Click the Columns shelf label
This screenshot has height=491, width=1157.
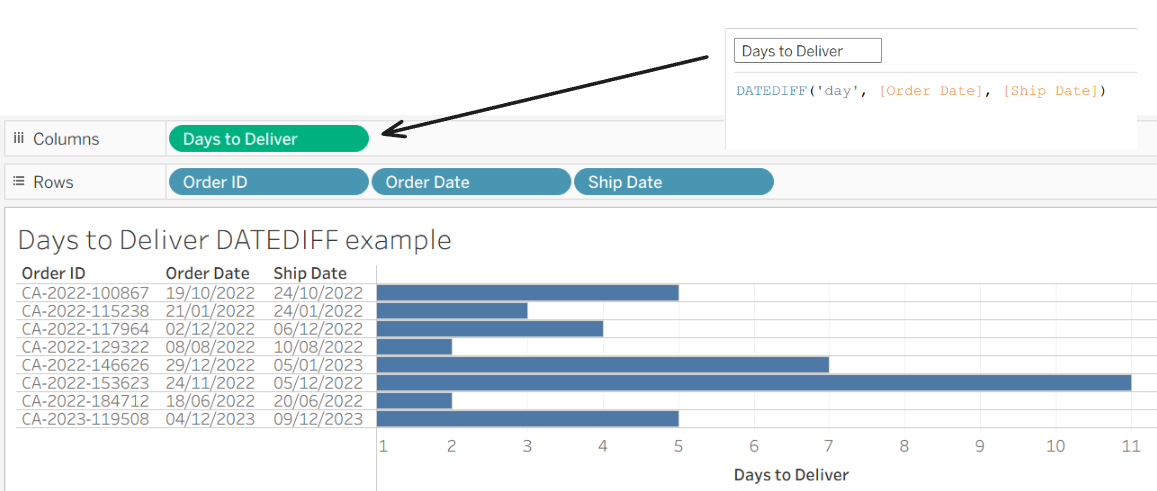66,139
